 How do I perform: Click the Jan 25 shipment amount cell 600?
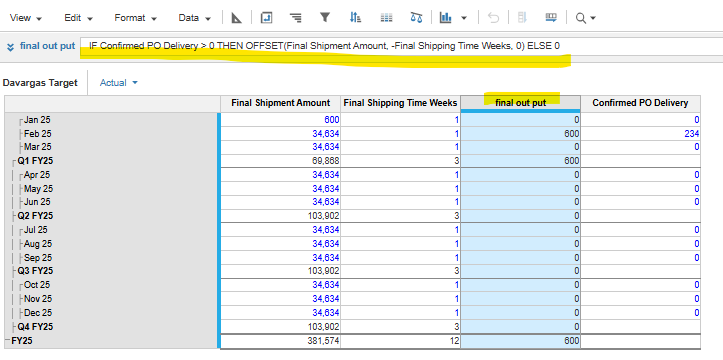[280, 120]
